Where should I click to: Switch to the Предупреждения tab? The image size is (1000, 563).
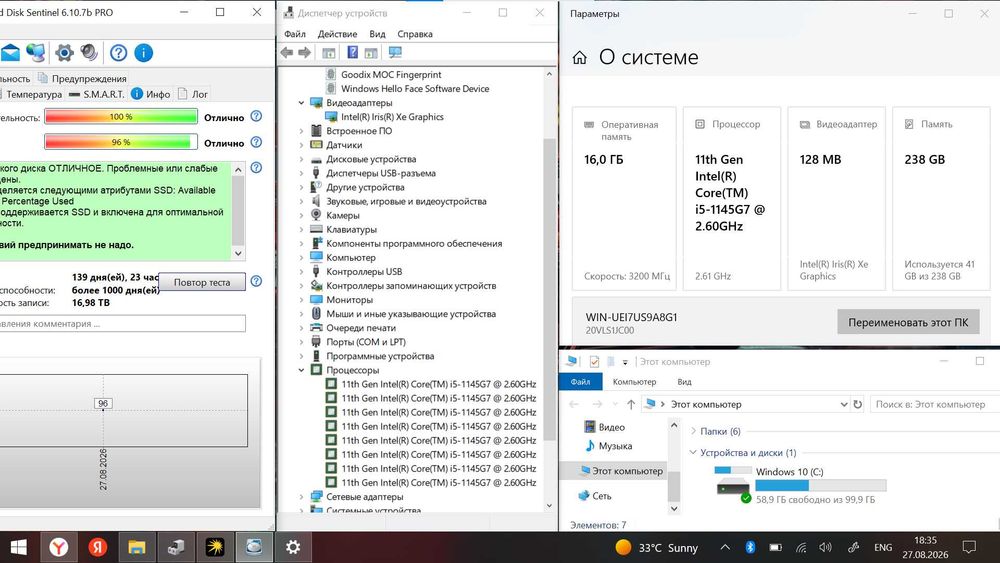(x=82, y=78)
